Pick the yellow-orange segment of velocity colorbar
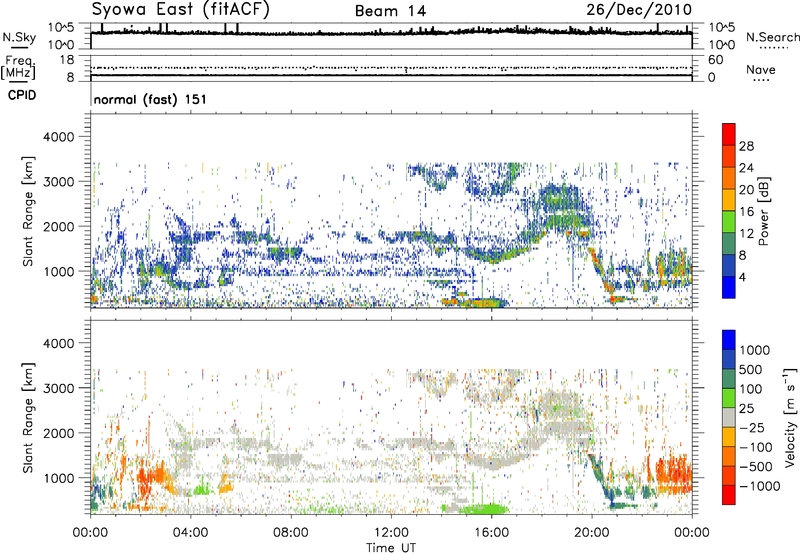800x554 pixels. [x=729, y=437]
